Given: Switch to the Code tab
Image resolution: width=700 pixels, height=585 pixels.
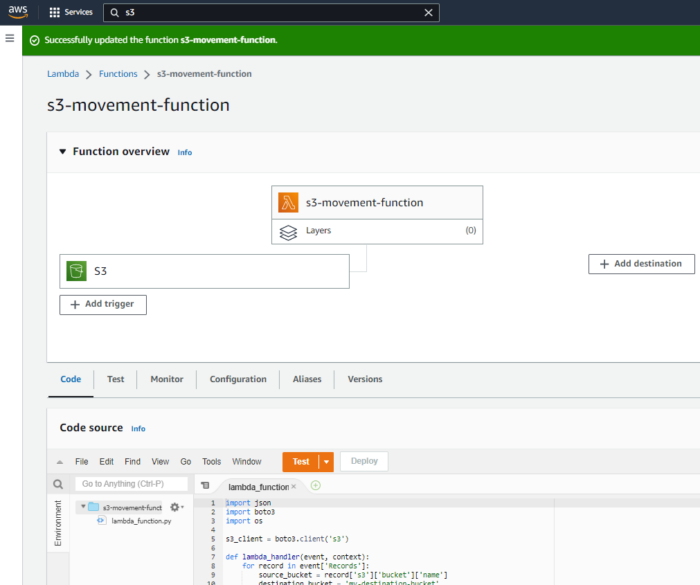Looking at the screenshot, I should click(71, 379).
